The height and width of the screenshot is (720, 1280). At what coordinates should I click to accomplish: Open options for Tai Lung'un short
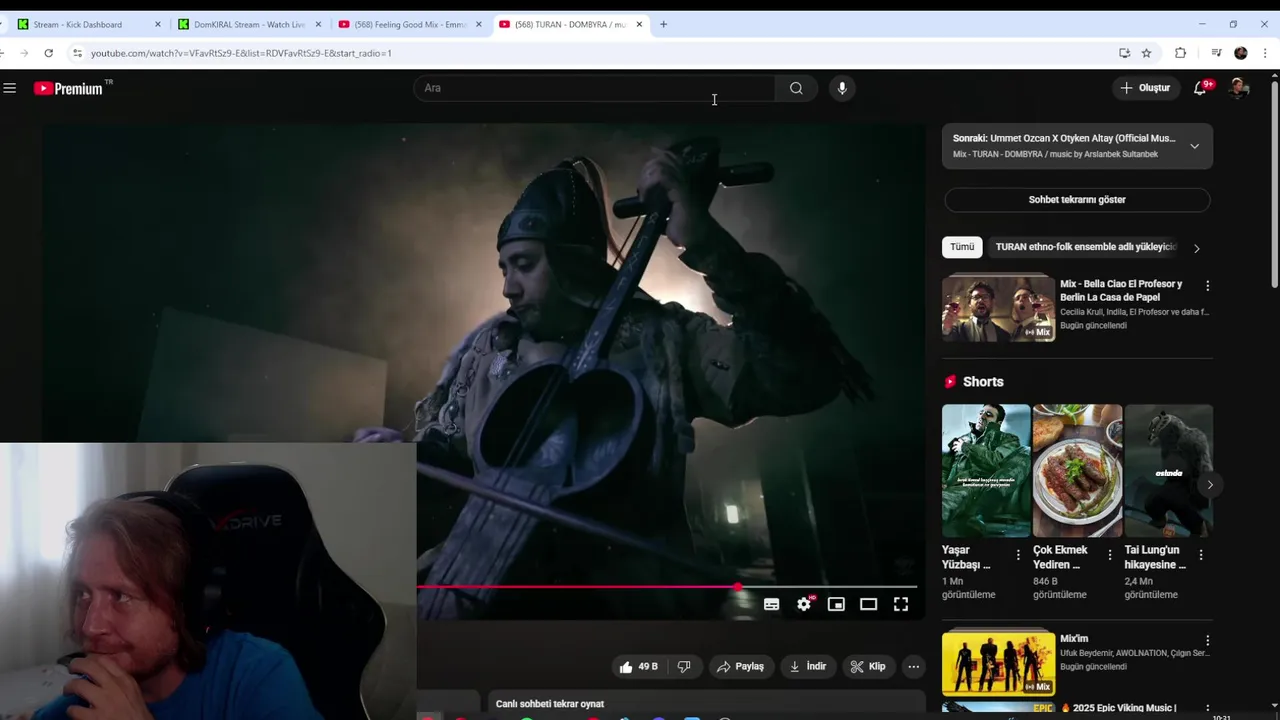click(x=1201, y=555)
